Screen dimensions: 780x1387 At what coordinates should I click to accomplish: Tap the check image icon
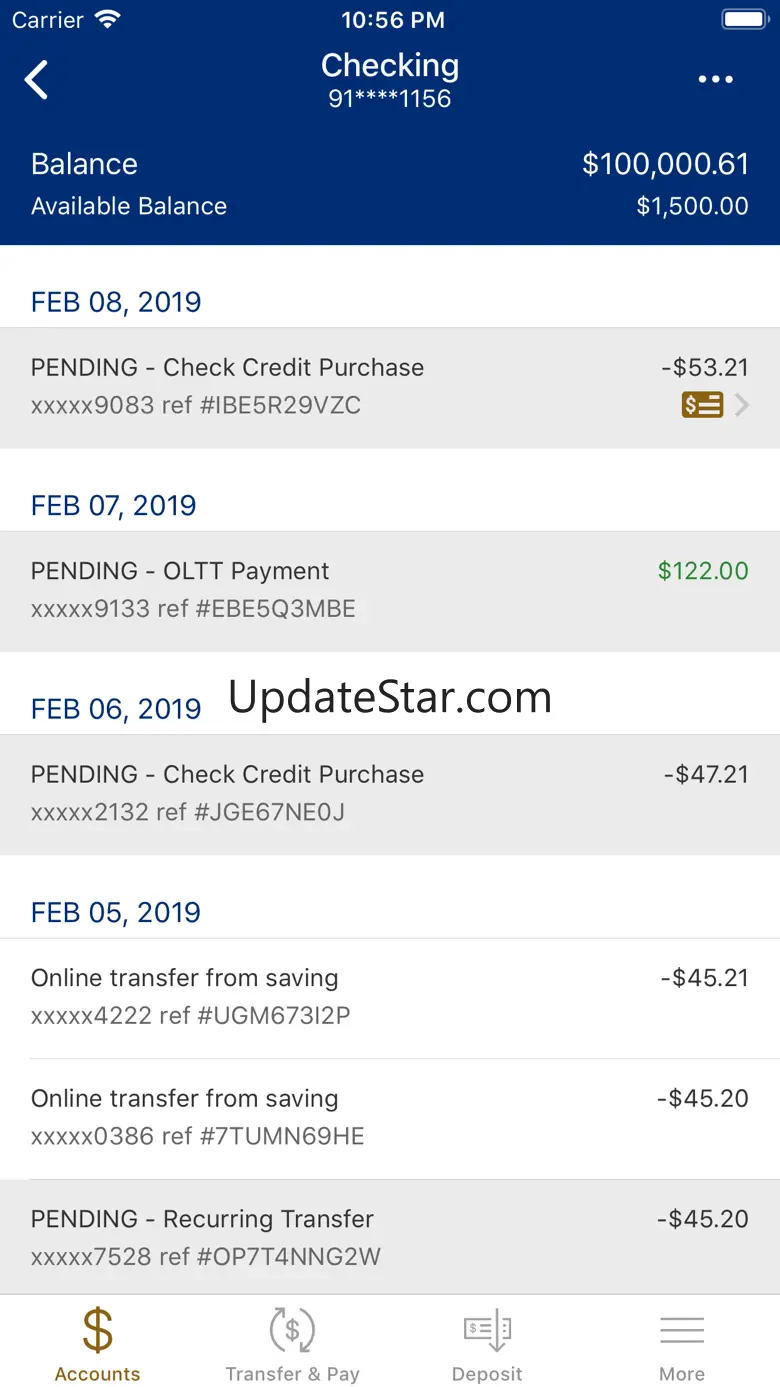click(x=702, y=405)
